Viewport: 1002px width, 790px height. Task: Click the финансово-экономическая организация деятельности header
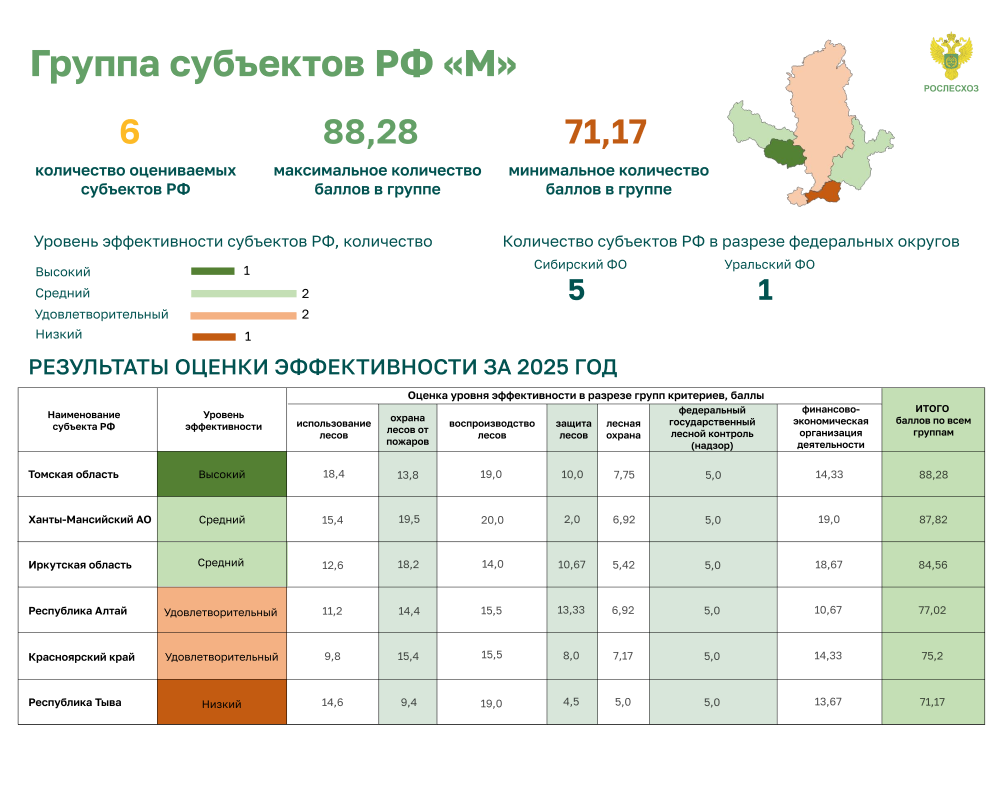(830, 427)
